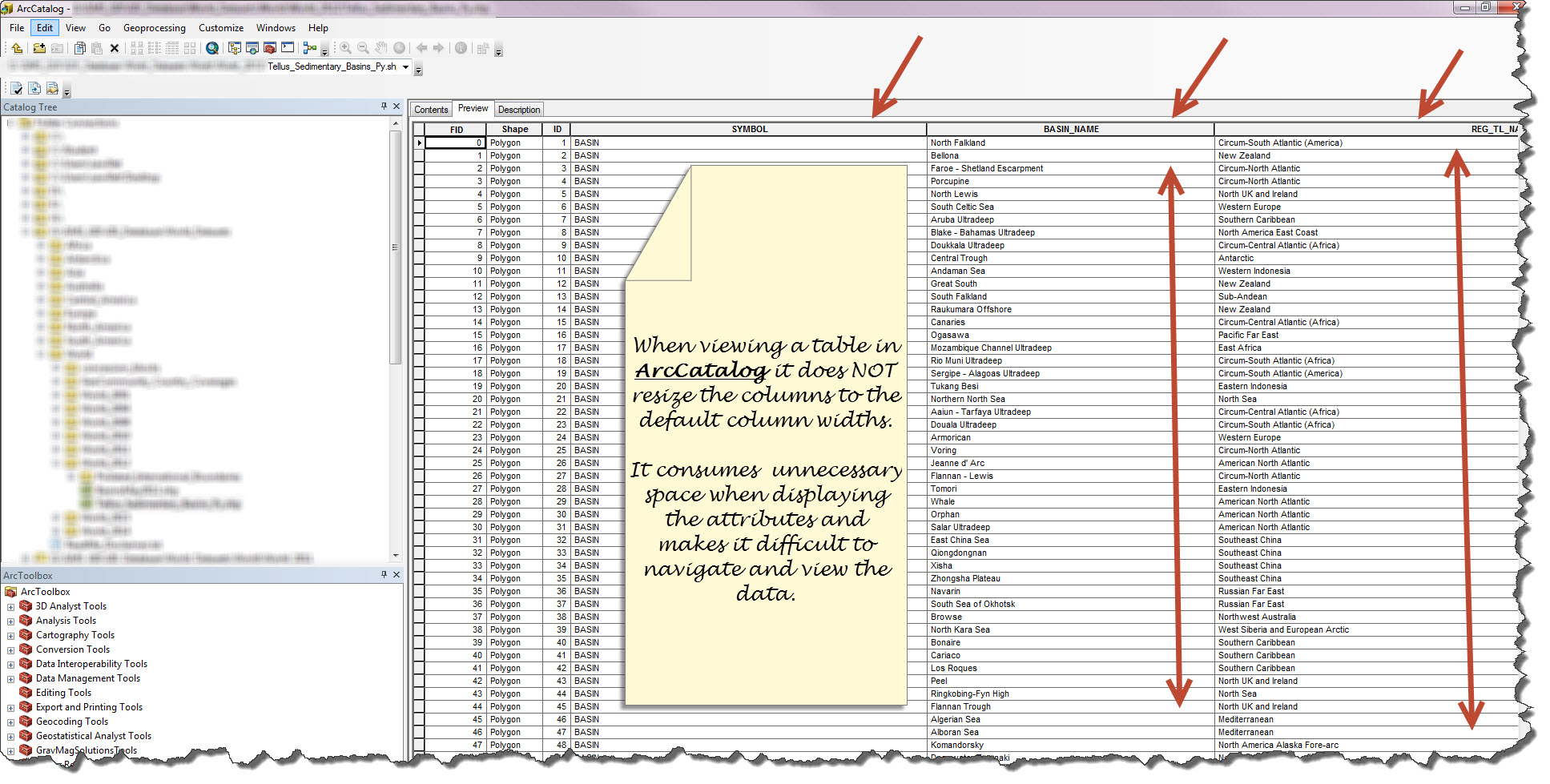Close the ArcToolbox panel
This screenshot has height=784, width=1550.
point(397,574)
